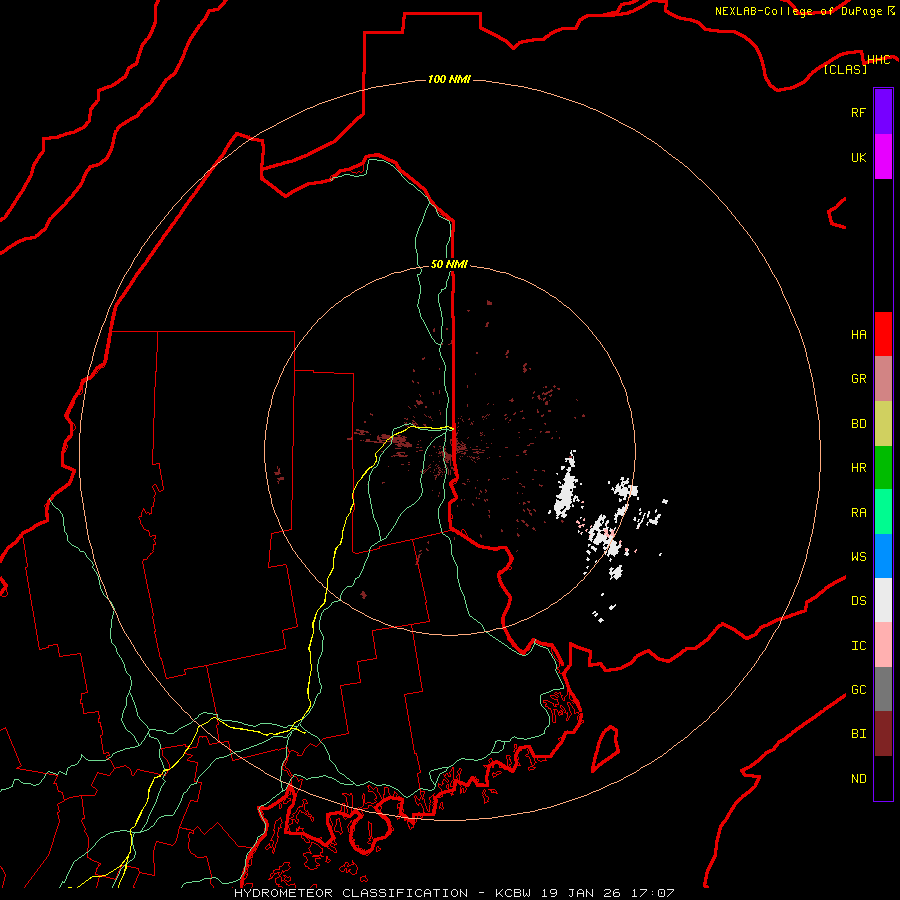The image size is (900, 900).
Task: Click the "IC" legend label
Action: pos(858,646)
